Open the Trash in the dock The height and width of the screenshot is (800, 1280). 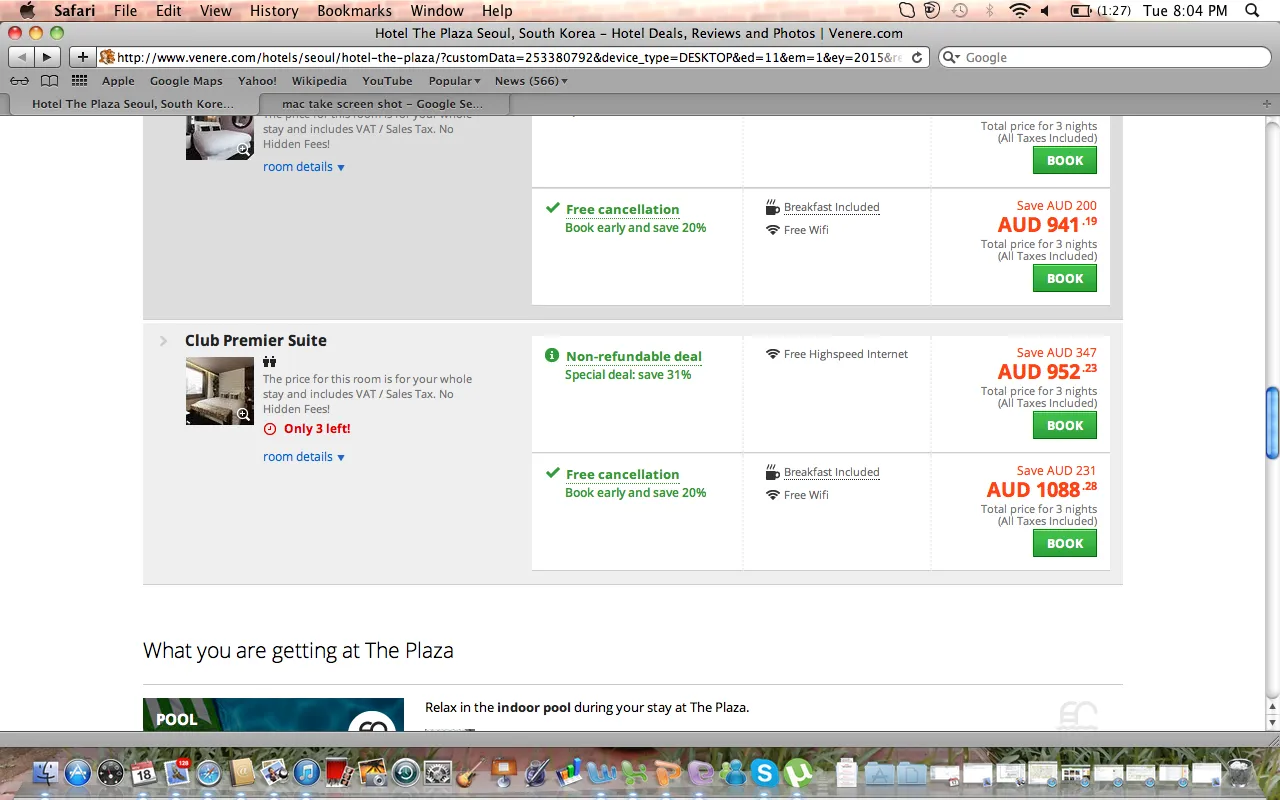pyautogui.click(x=1239, y=773)
